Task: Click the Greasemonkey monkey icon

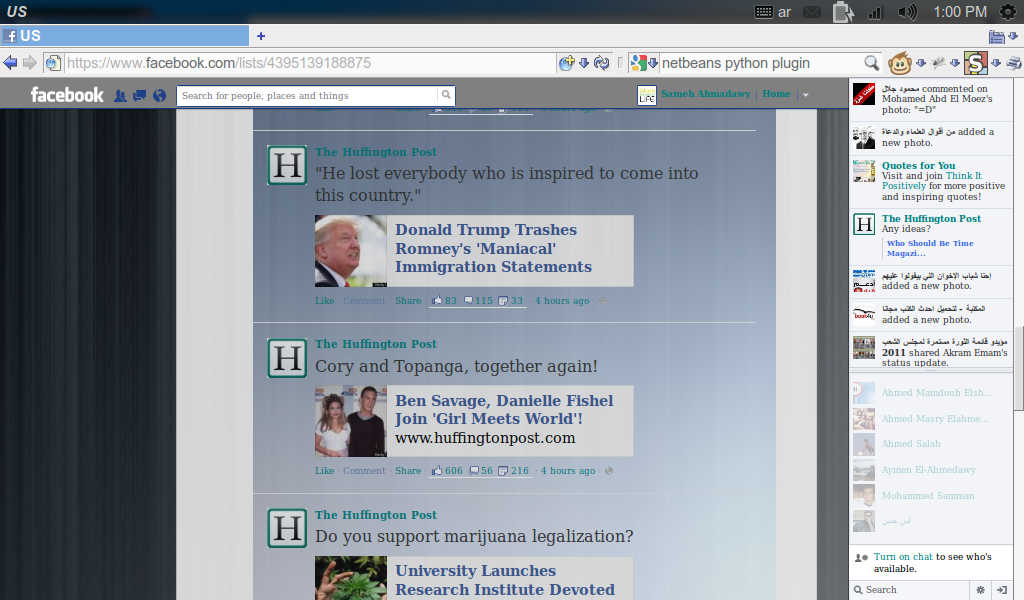Action: click(x=899, y=63)
